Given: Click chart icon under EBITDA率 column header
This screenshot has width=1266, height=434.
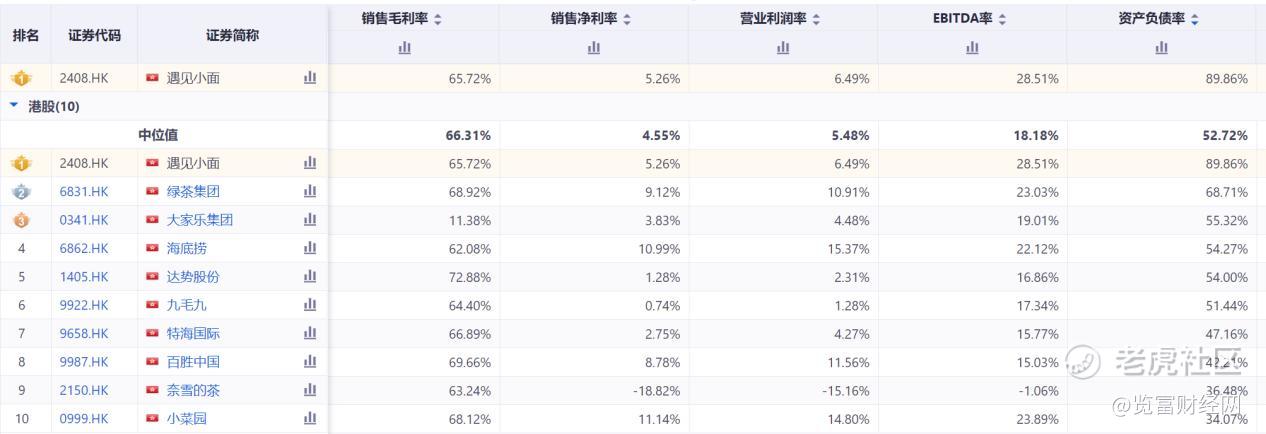Looking at the screenshot, I should point(972,47).
